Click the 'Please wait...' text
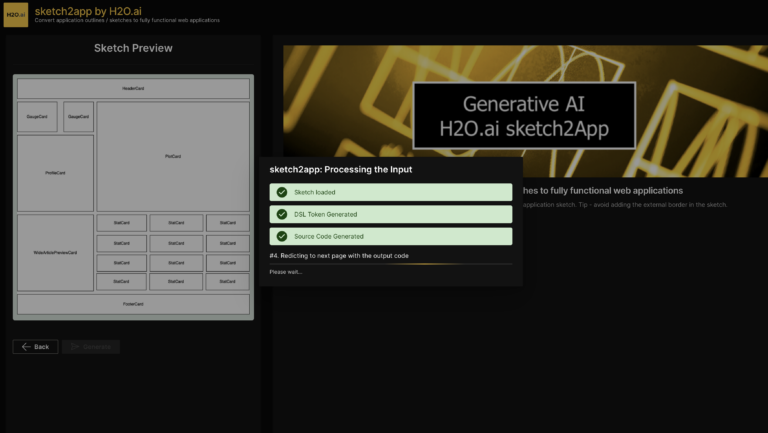 tap(286, 272)
